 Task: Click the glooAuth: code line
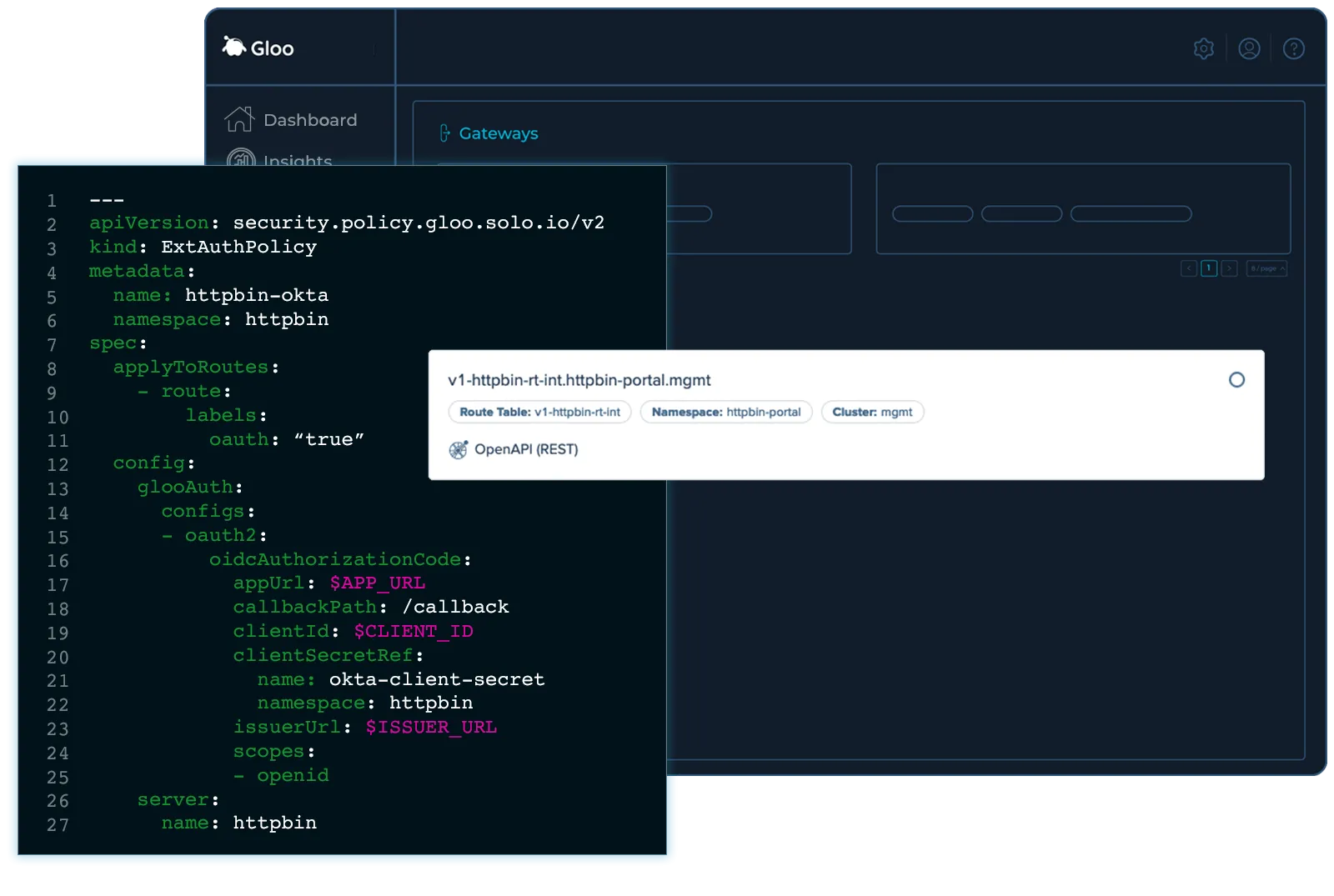190,487
